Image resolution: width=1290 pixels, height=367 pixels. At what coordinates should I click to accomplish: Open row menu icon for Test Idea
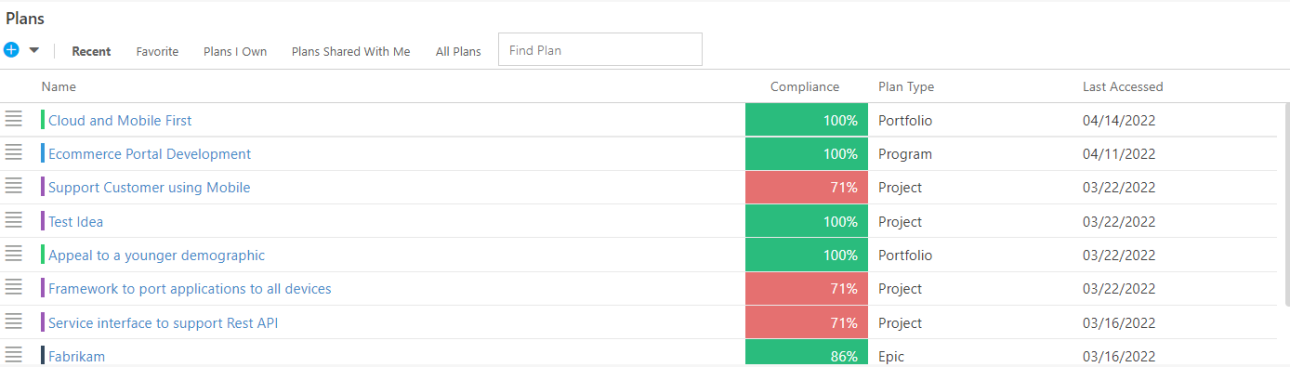tap(13, 220)
